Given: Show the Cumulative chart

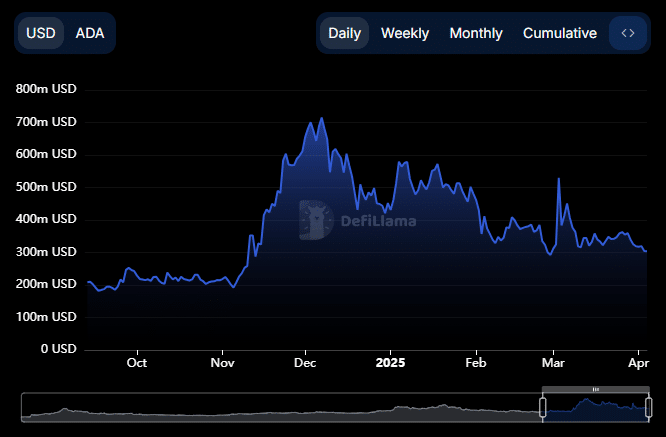Looking at the screenshot, I should pos(560,33).
